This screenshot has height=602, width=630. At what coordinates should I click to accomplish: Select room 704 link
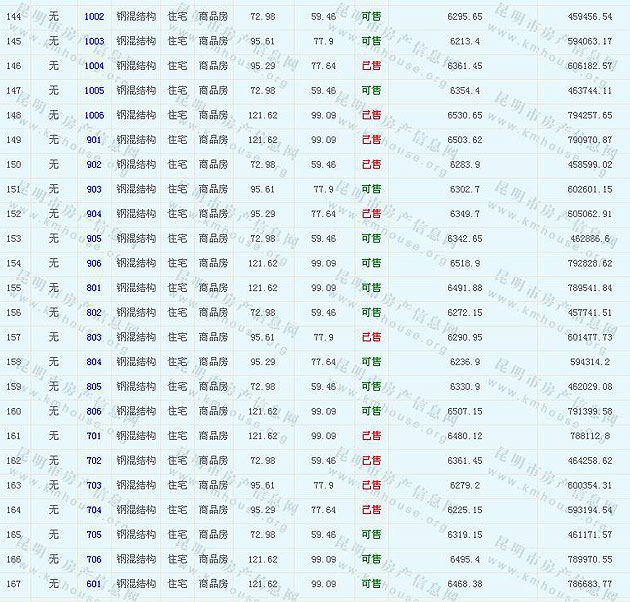pos(94,510)
